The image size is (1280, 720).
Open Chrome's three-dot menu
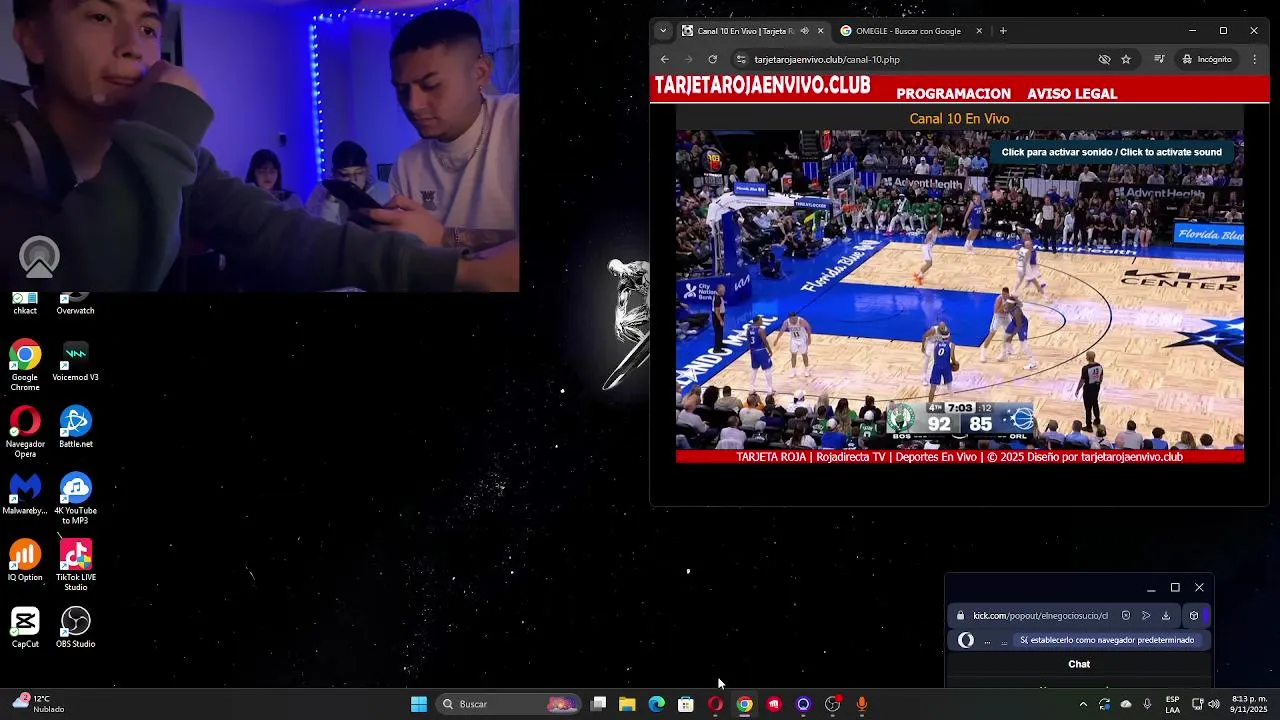point(1255,59)
